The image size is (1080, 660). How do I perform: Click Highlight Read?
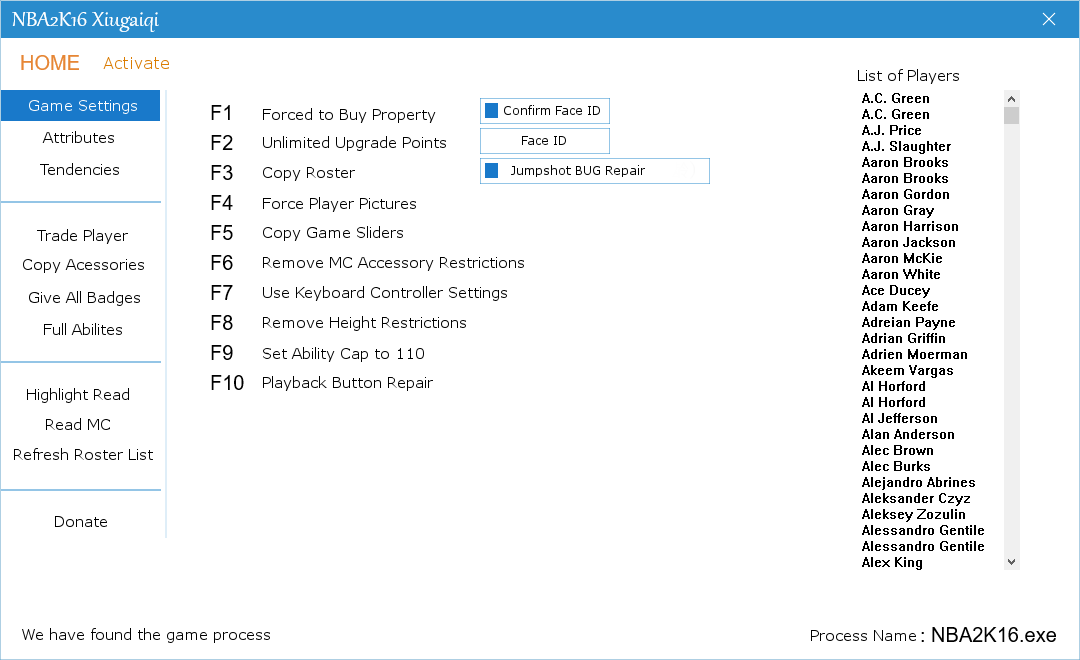click(78, 395)
